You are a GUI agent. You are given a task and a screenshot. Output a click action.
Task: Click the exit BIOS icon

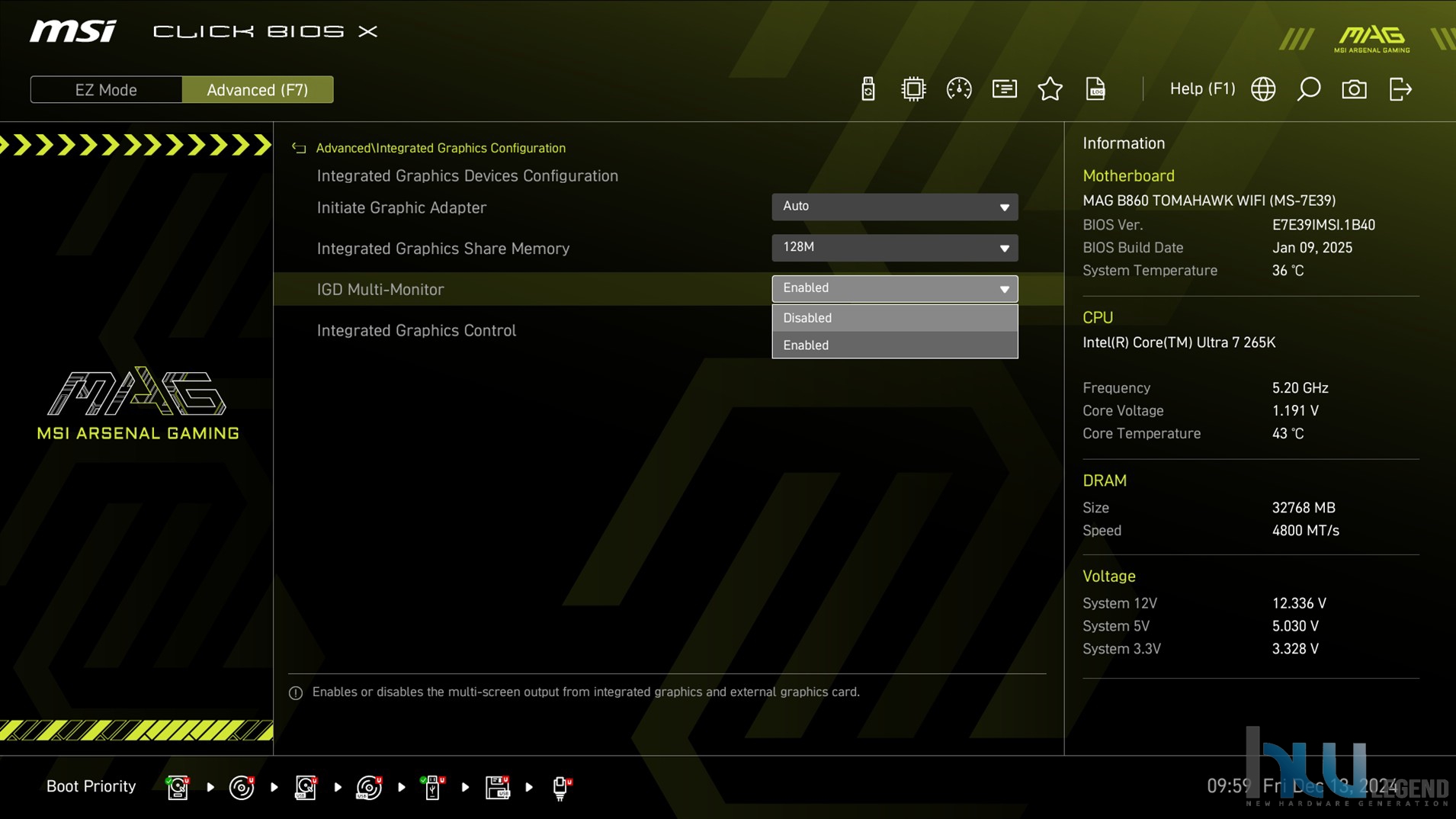coord(1400,89)
